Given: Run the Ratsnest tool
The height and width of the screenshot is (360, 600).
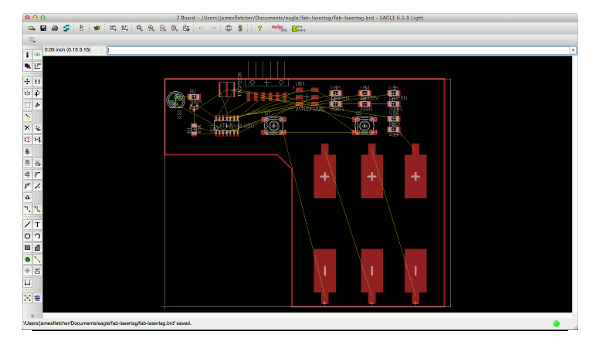Looking at the screenshot, I should (x=27, y=298).
